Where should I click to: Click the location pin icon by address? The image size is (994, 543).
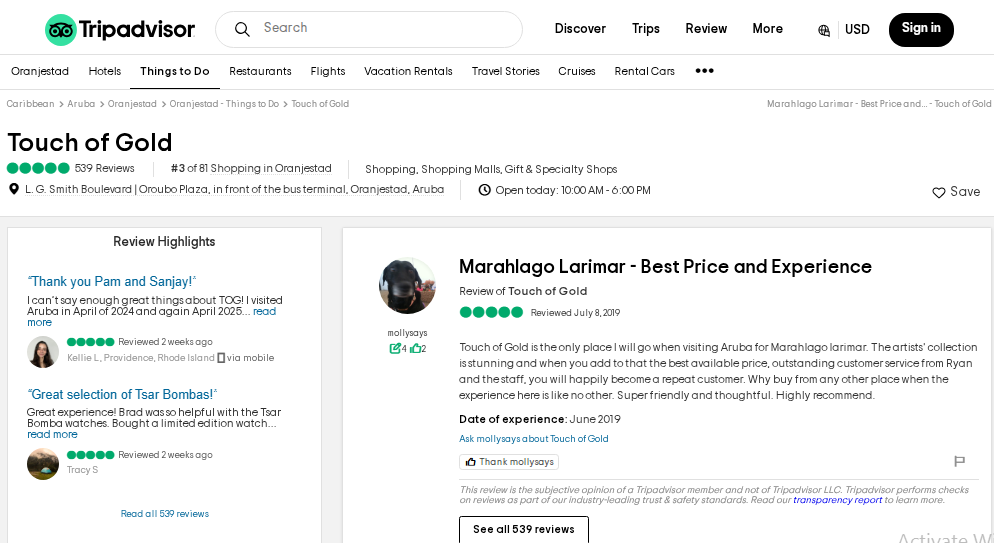point(13,189)
